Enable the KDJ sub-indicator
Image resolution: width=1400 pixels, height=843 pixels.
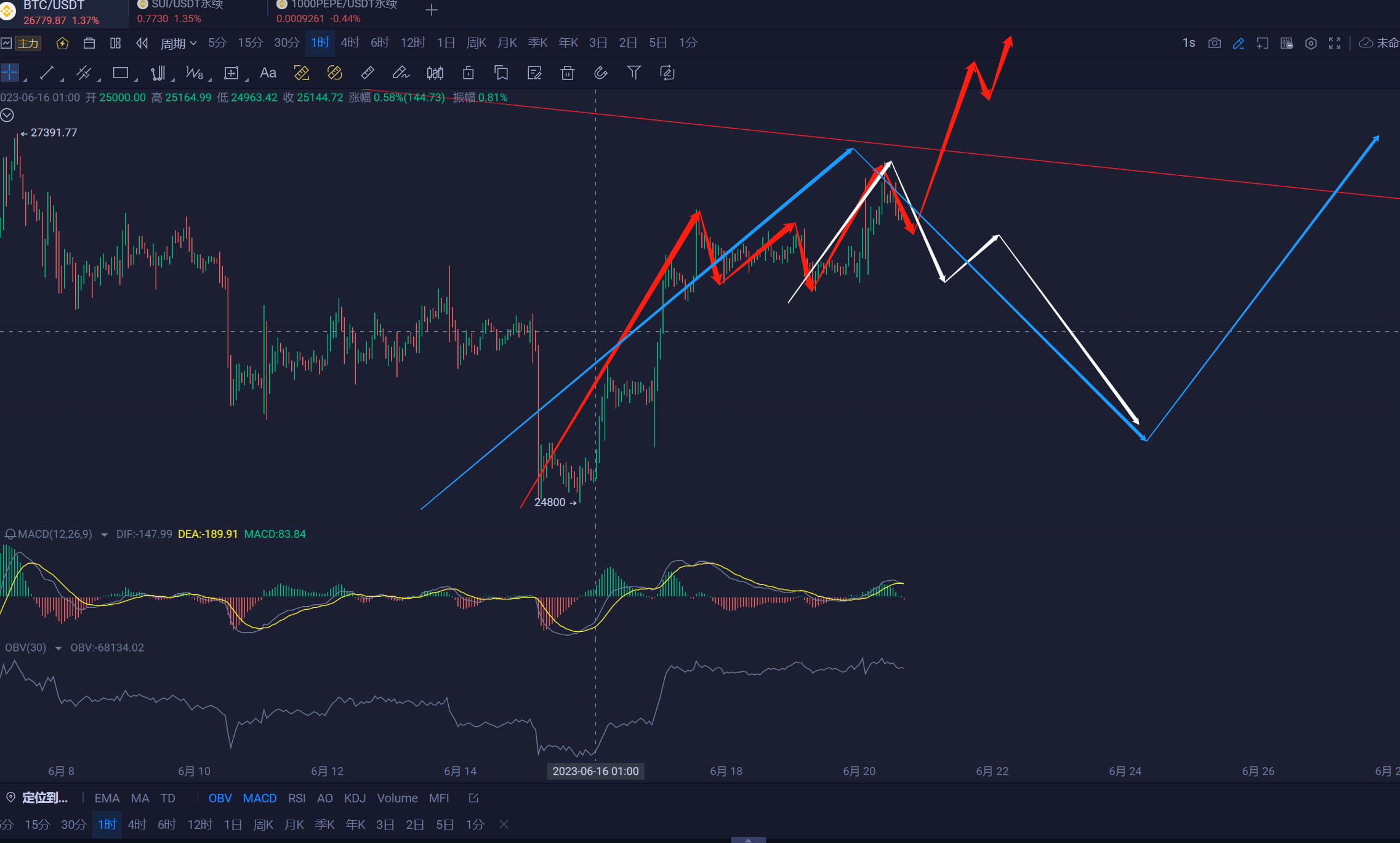[355, 798]
